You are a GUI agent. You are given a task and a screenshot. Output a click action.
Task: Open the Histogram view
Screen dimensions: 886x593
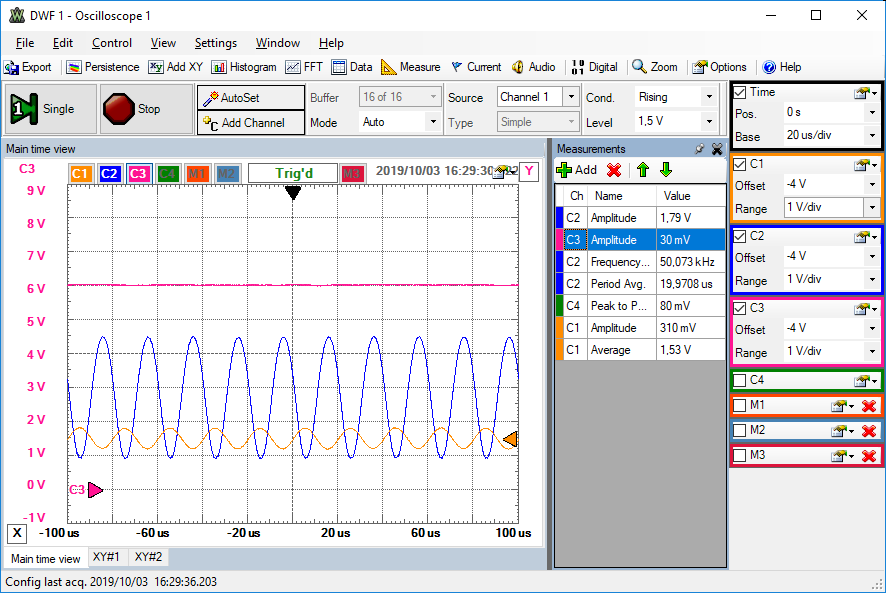(x=243, y=67)
